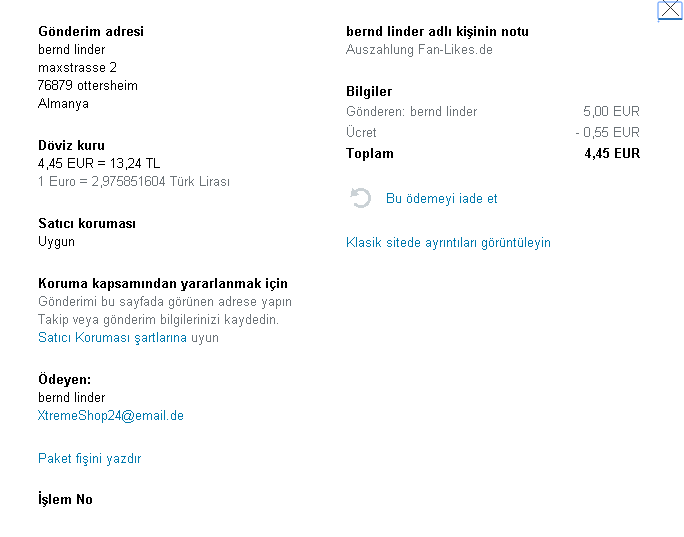
Task: Click the "Paket fişini yazdır" link
Action: (x=90, y=459)
